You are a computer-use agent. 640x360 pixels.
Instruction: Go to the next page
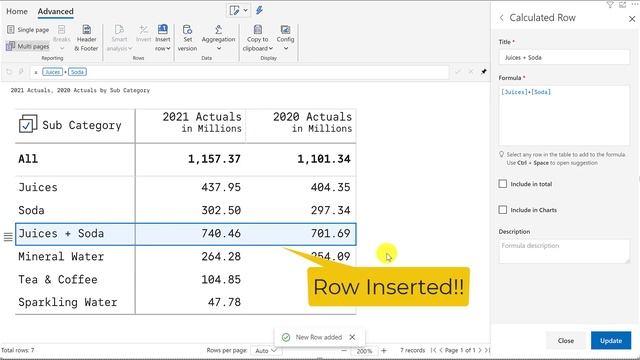(x=480, y=350)
